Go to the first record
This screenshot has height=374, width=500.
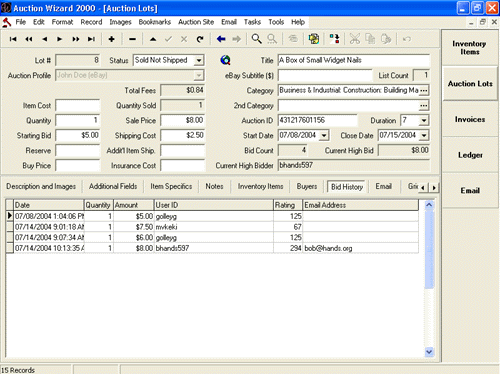[x=13, y=39]
